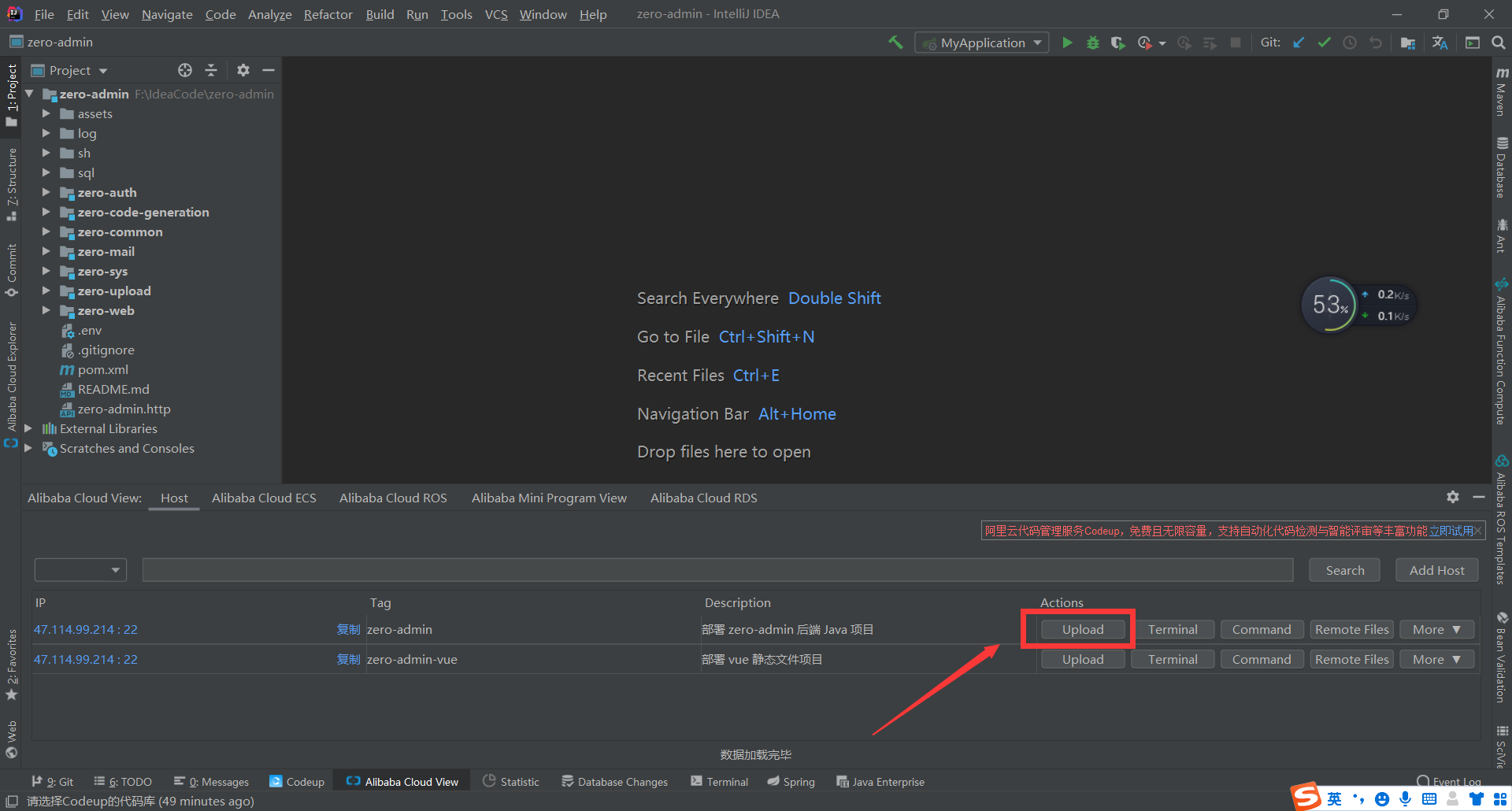Open Database side tool window
Viewport: 1512px width, 811px height.
point(1502,168)
